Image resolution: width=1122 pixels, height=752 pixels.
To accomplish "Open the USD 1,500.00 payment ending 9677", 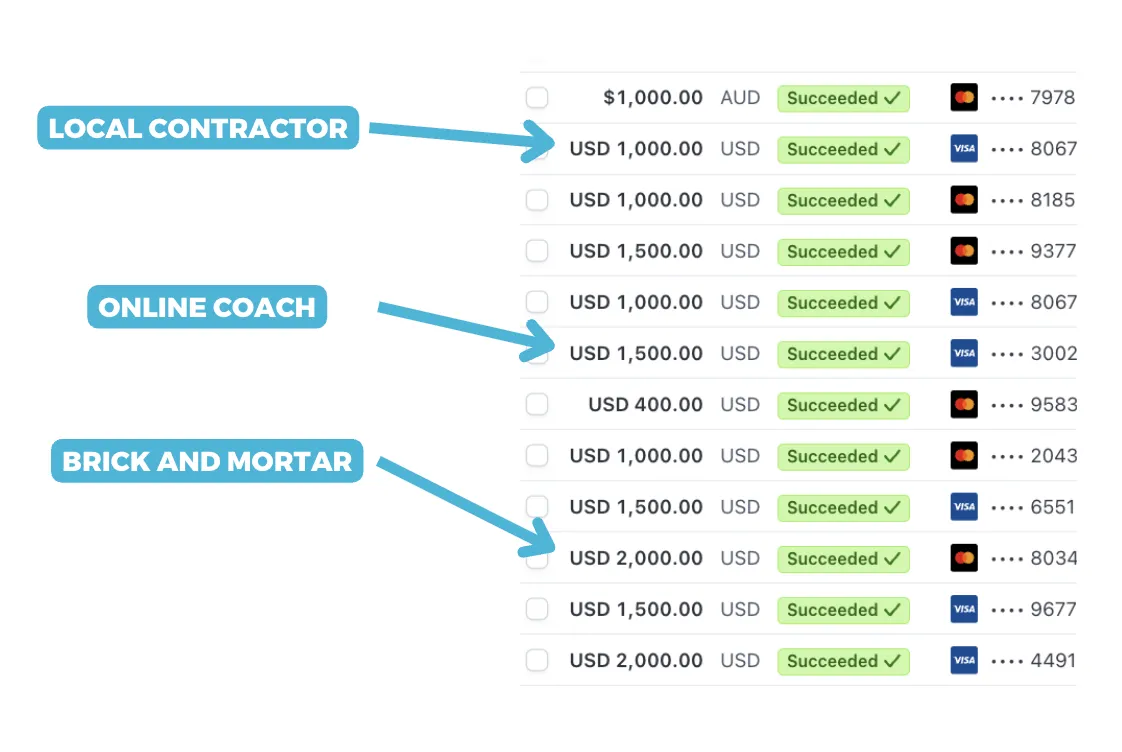I will tap(799, 609).
